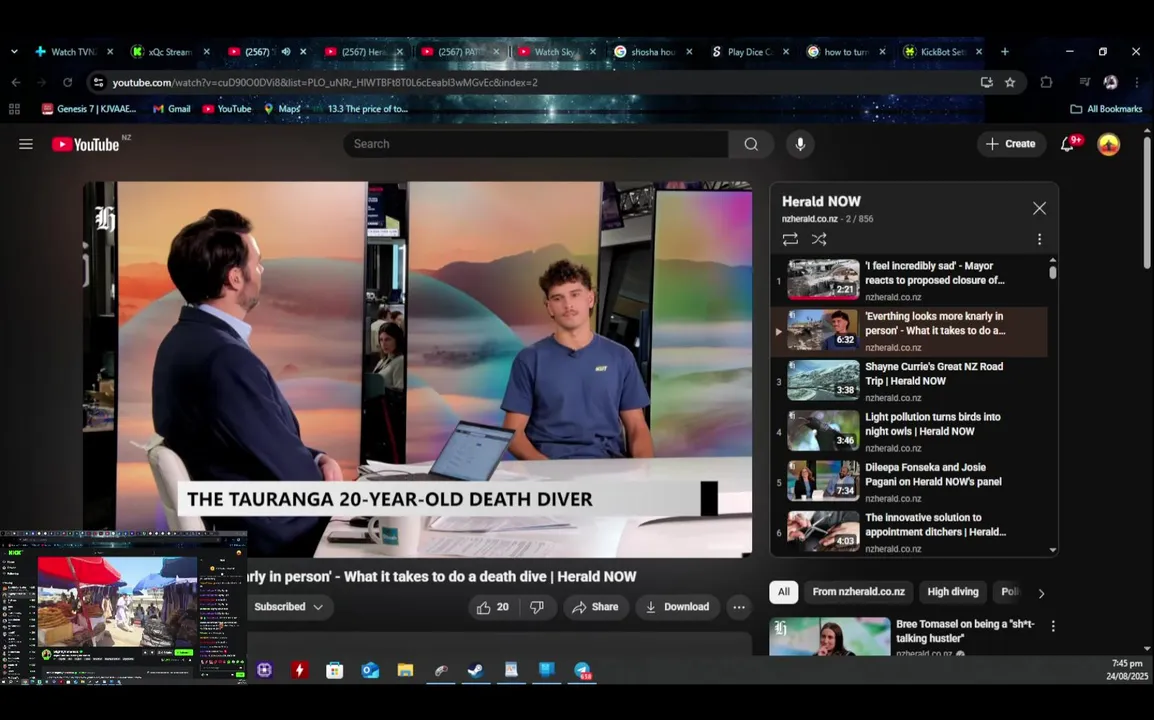Focus the YouTube search field
The width and height of the screenshot is (1154, 720).
coord(537,144)
